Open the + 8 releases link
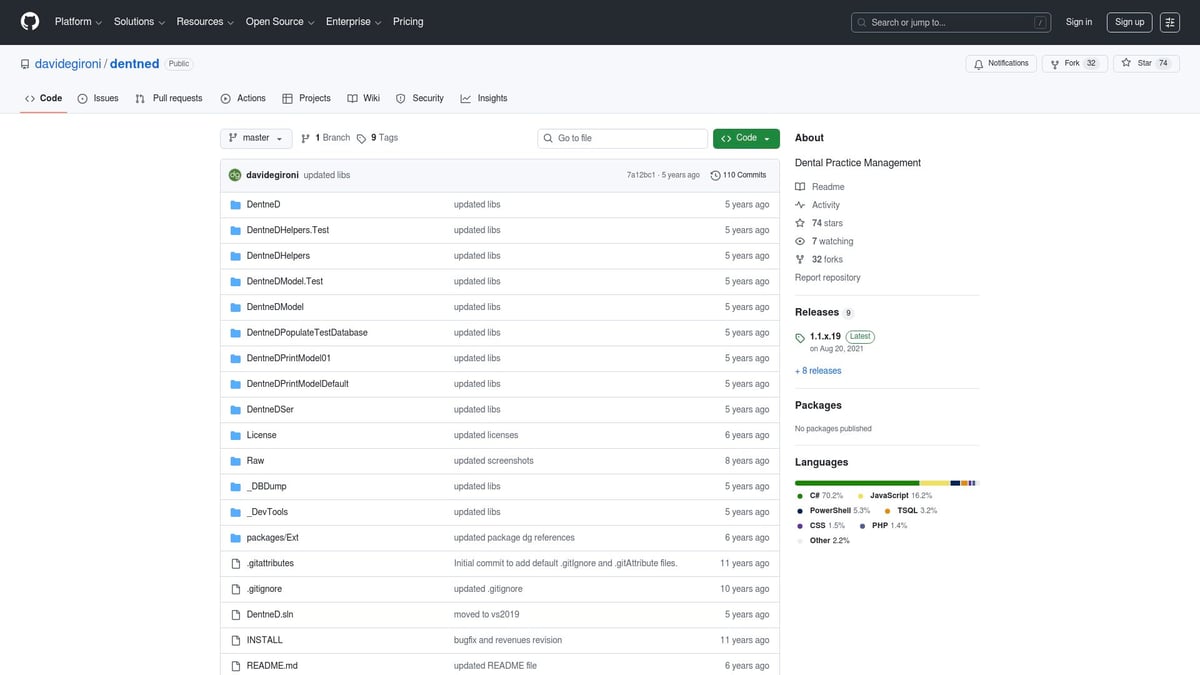The height and width of the screenshot is (675, 1200). pos(818,371)
